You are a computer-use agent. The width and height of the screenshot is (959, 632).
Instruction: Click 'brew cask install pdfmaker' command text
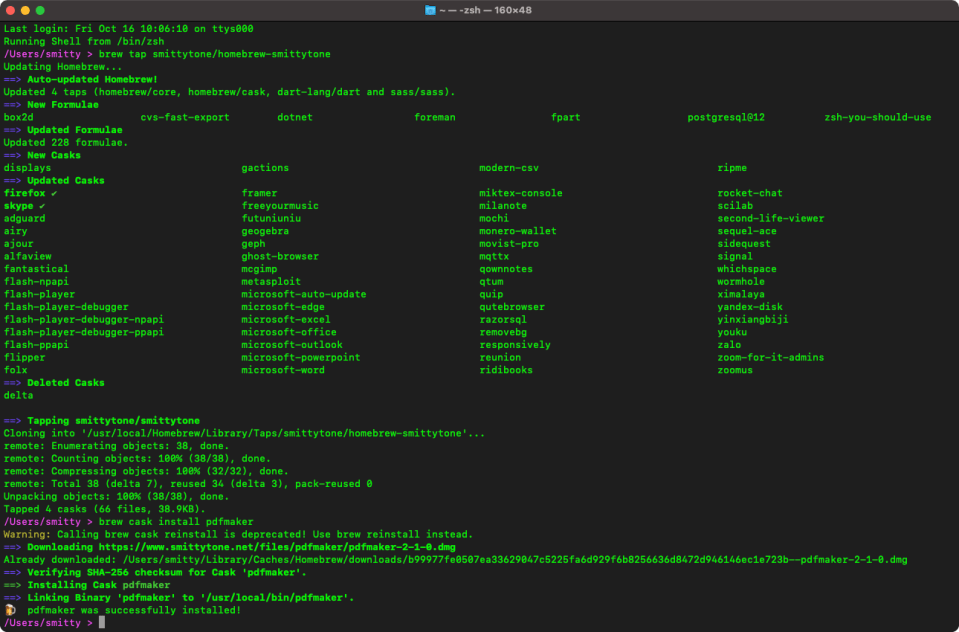point(174,522)
